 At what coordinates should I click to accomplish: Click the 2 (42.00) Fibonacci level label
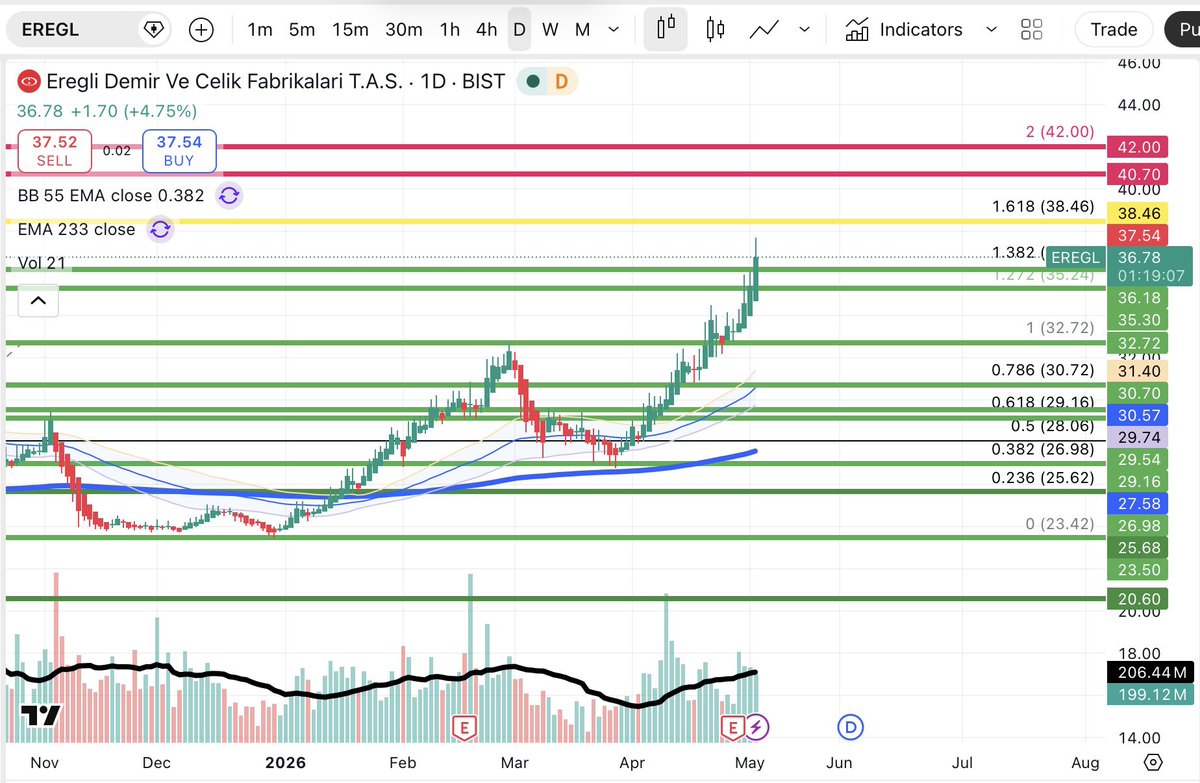point(1060,132)
